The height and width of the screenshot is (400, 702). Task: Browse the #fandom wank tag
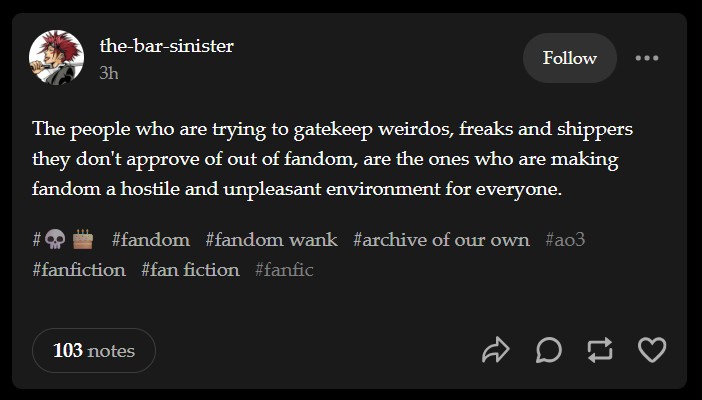[271, 240]
